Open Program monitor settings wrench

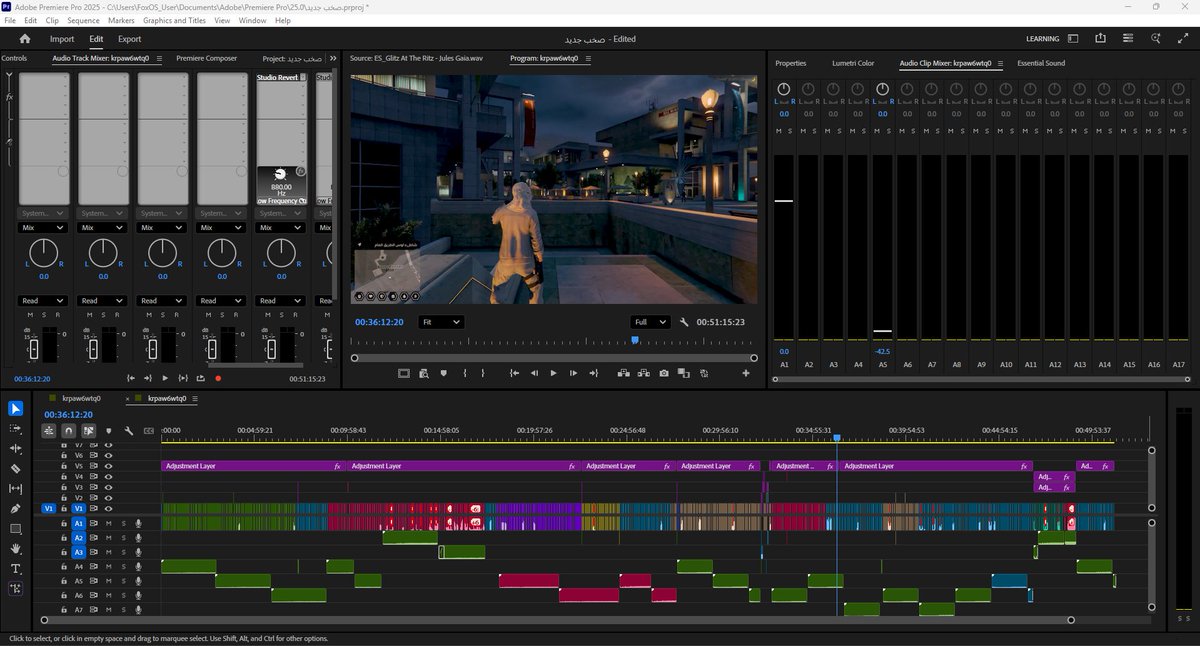tap(685, 322)
